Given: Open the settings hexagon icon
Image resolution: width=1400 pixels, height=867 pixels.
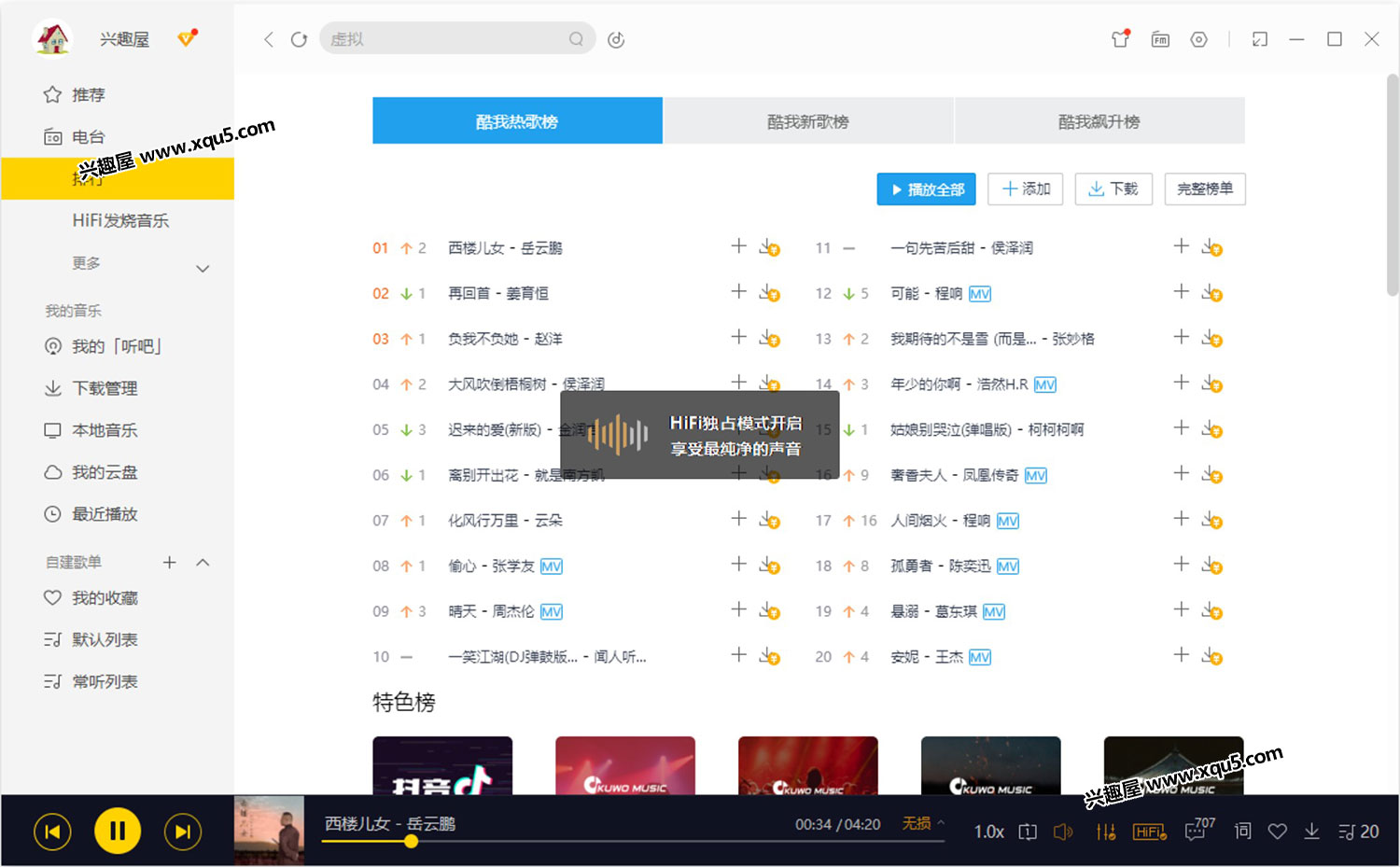Looking at the screenshot, I should tap(1199, 39).
